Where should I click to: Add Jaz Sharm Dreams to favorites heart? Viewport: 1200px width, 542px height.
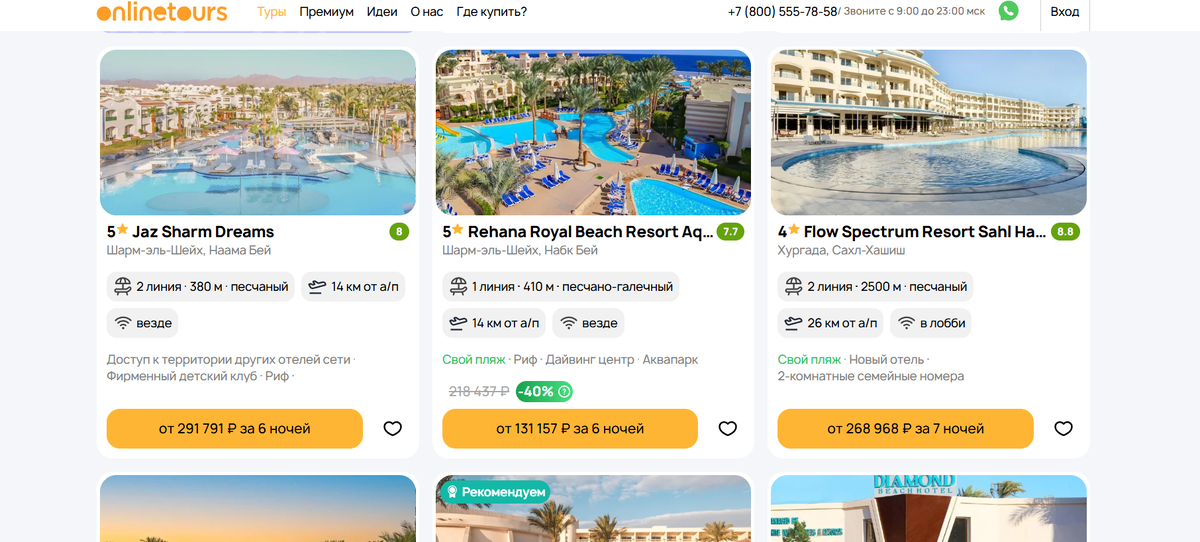click(393, 428)
